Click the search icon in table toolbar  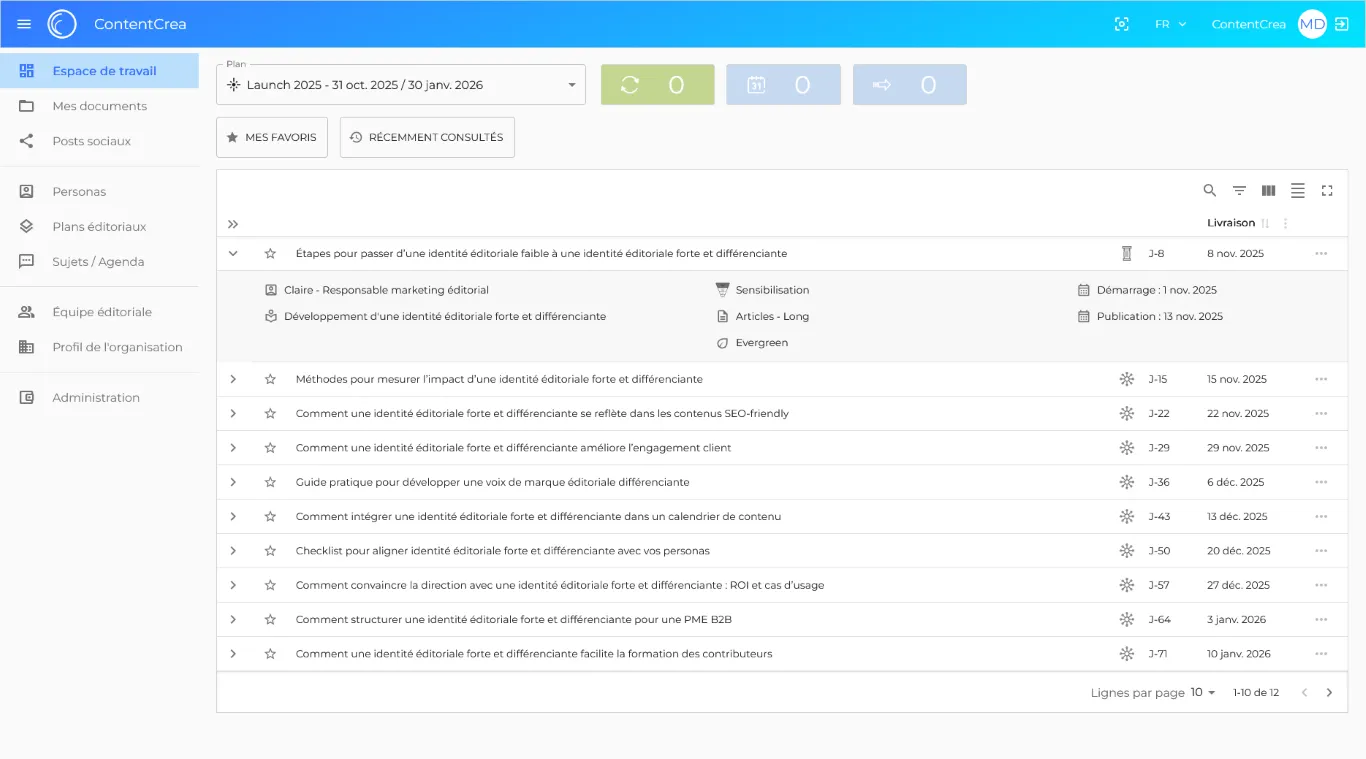click(x=1210, y=191)
